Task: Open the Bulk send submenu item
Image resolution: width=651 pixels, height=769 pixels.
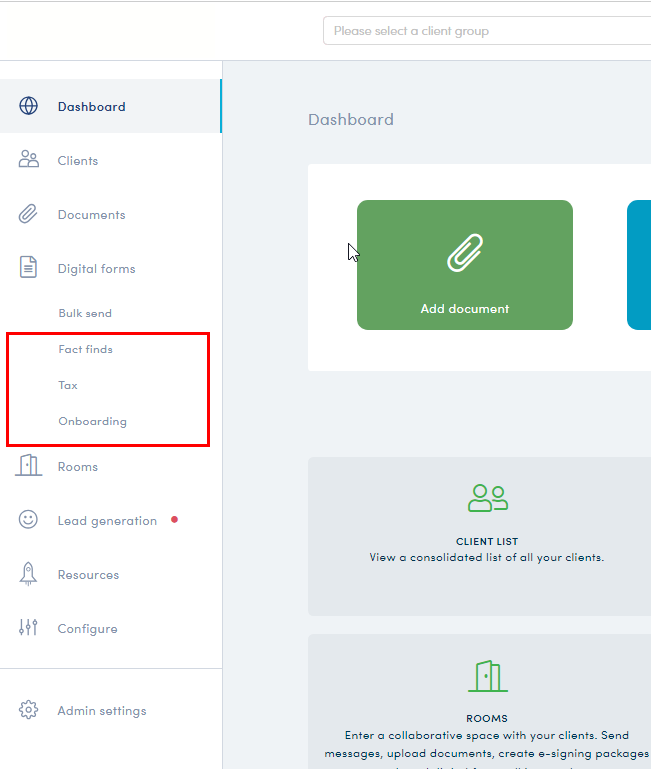Action: (85, 313)
